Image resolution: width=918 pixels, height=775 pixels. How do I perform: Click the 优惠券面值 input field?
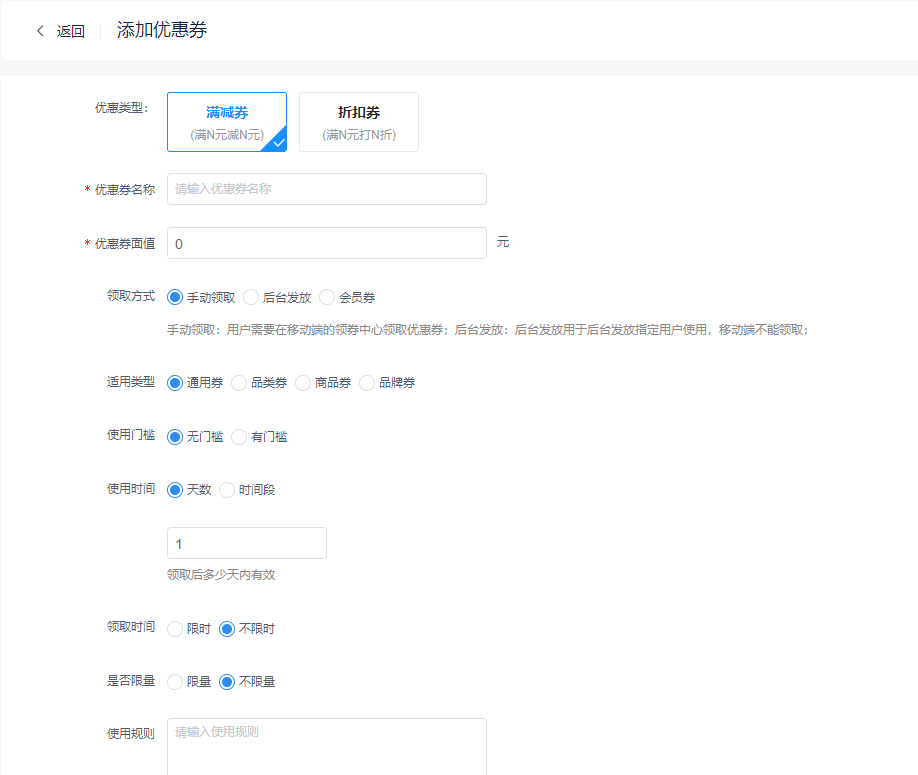pyautogui.click(x=327, y=243)
